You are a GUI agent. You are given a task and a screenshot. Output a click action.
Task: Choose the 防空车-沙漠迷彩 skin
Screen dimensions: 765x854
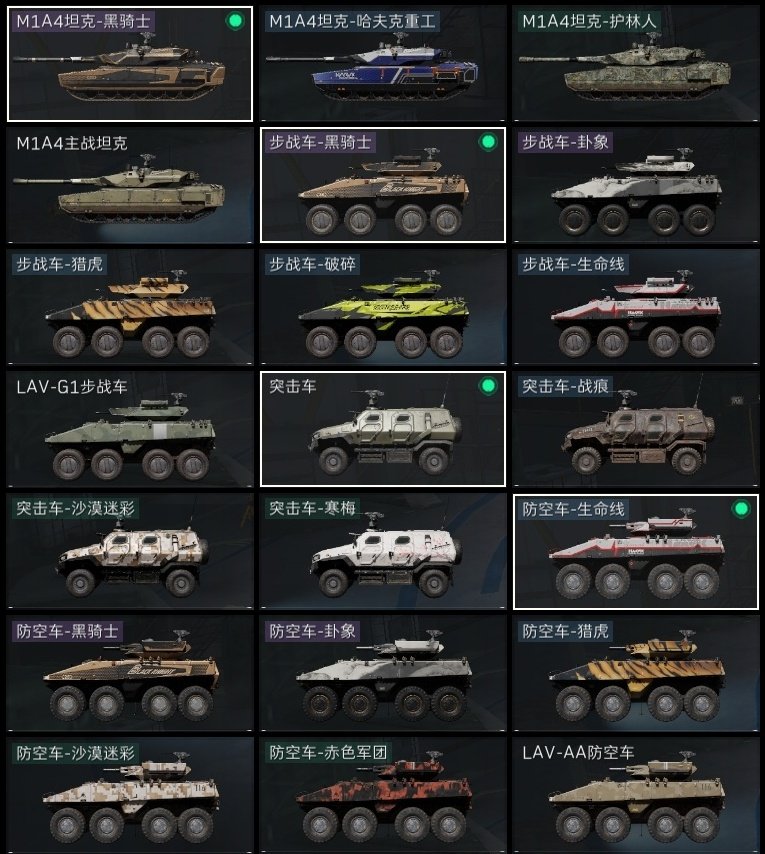130,795
